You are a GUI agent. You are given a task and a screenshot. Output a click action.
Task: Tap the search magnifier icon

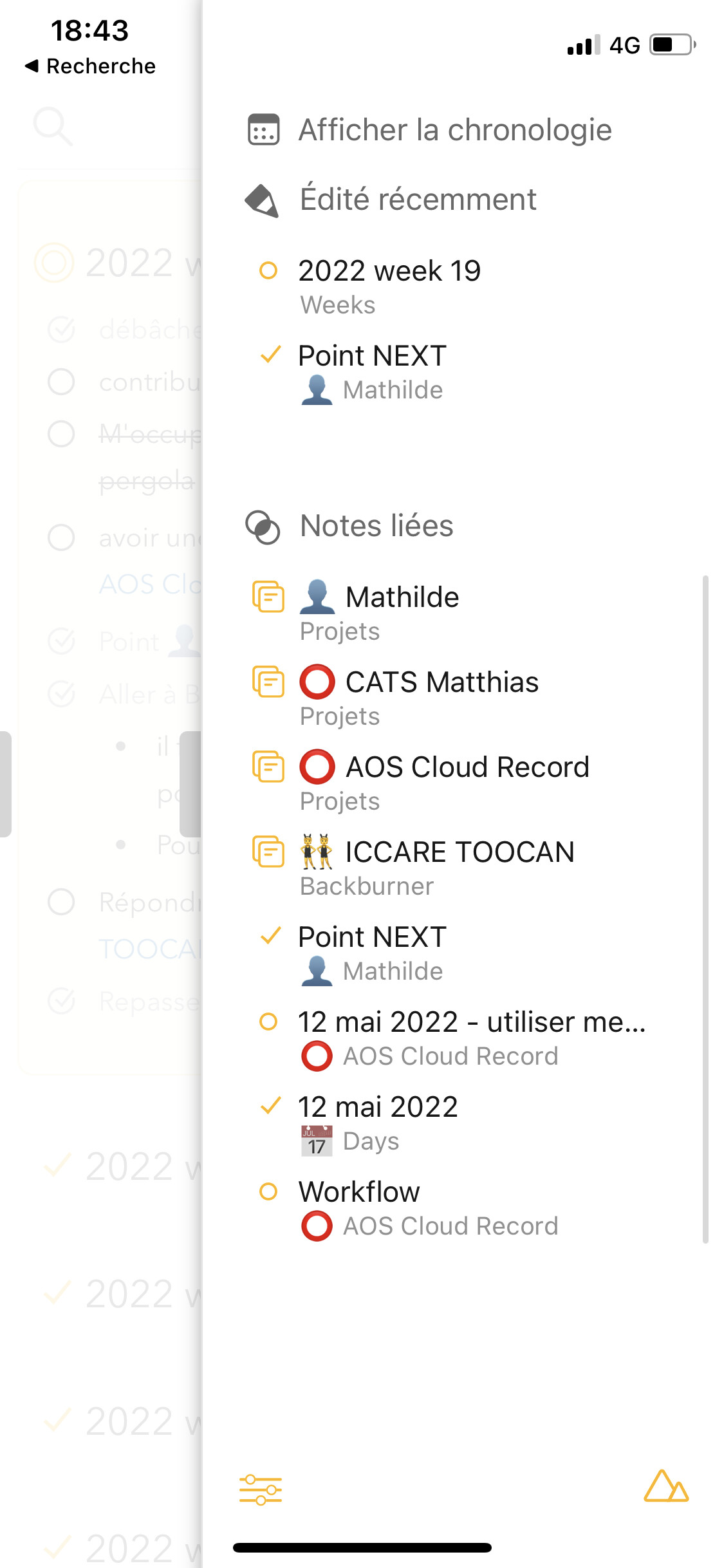click(52, 126)
